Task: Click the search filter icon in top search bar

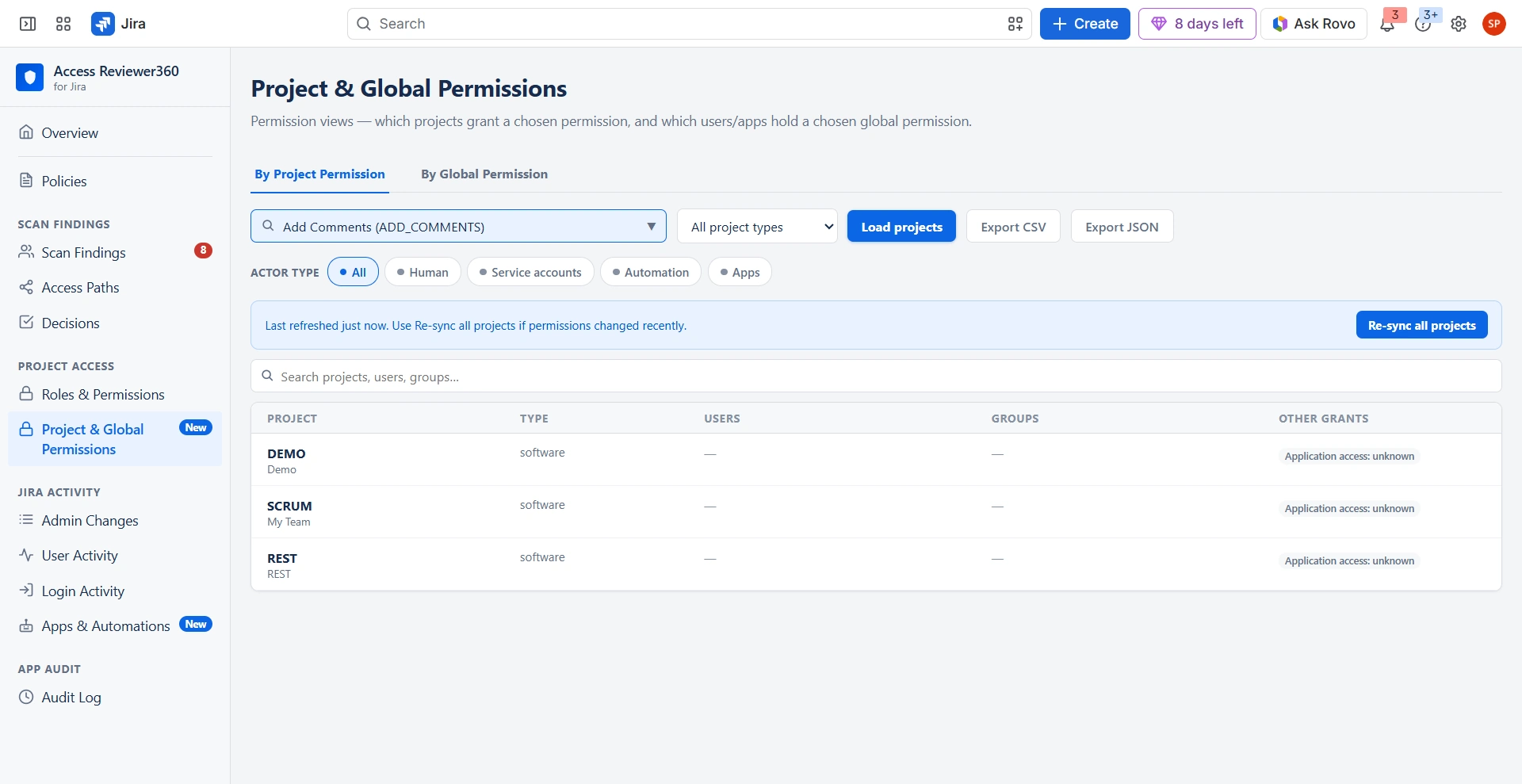Action: coord(1015,24)
